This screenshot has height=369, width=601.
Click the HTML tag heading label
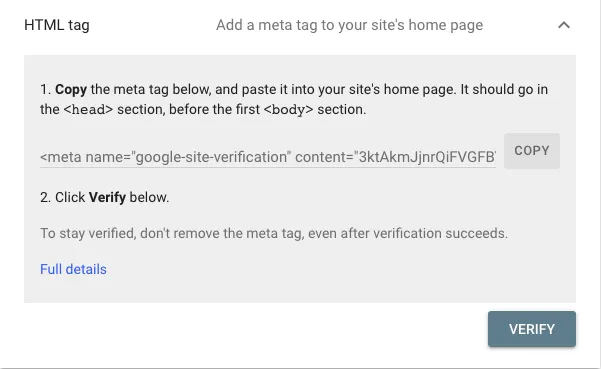click(57, 25)
